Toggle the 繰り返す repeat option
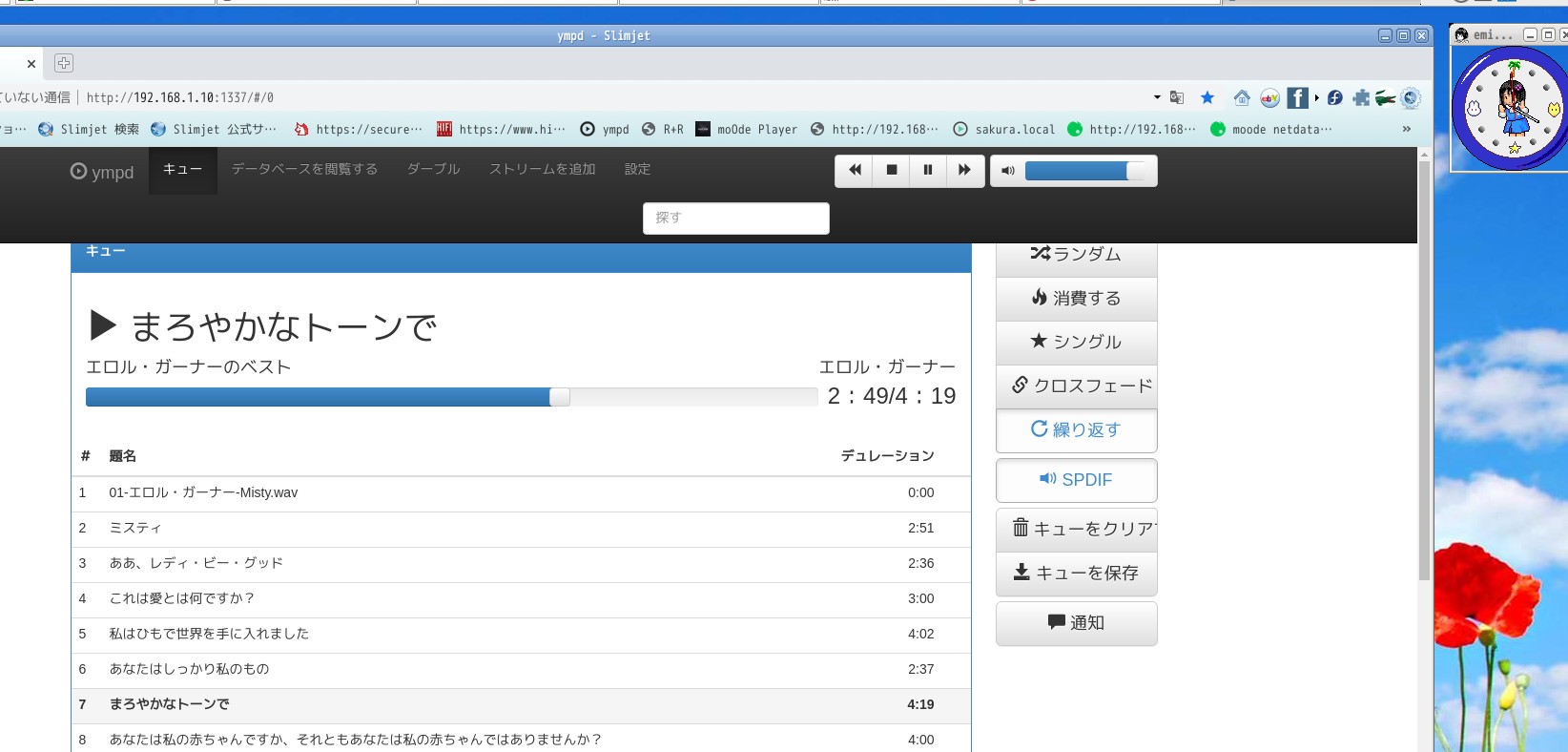Screen dimensions: 1568x752 1076,430
